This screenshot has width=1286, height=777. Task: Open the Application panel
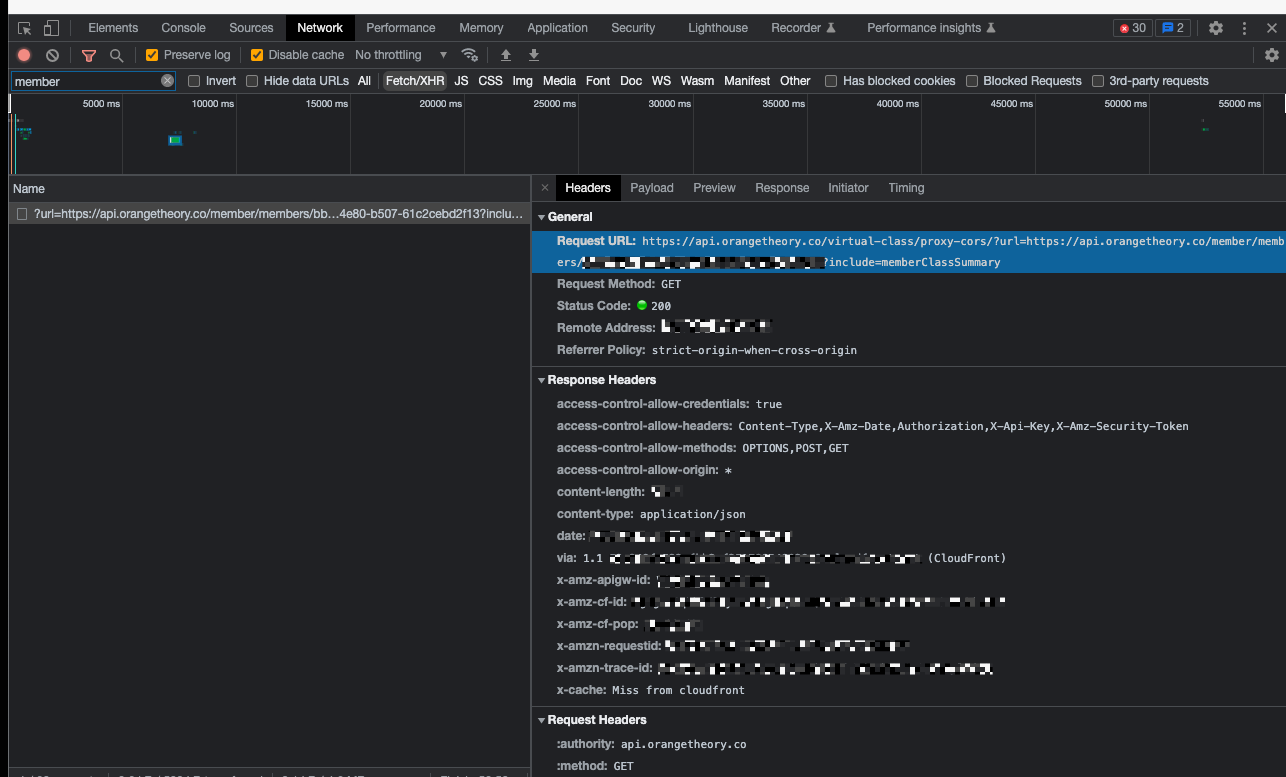point(558,28)
